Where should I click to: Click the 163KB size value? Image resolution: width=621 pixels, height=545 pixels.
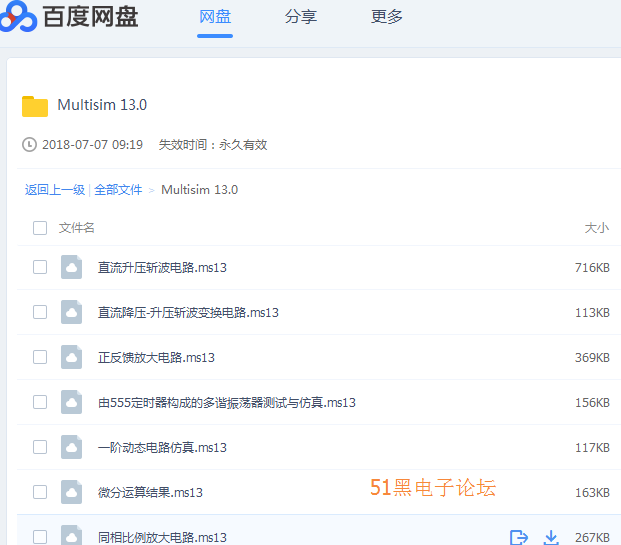pyautogui.click(x=592, y=493)
